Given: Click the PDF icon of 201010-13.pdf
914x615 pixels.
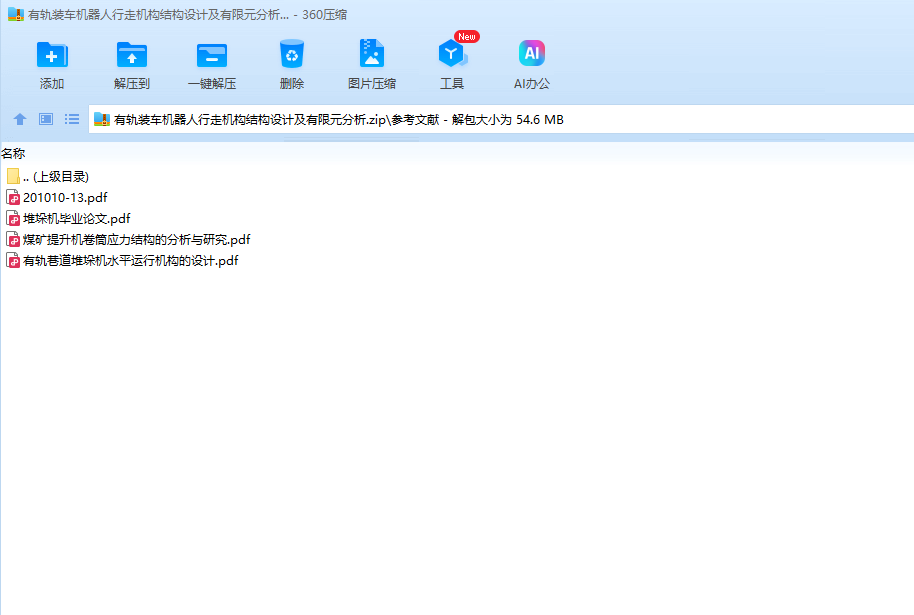Looking at the screenshot, I should (x=13, y=198).
